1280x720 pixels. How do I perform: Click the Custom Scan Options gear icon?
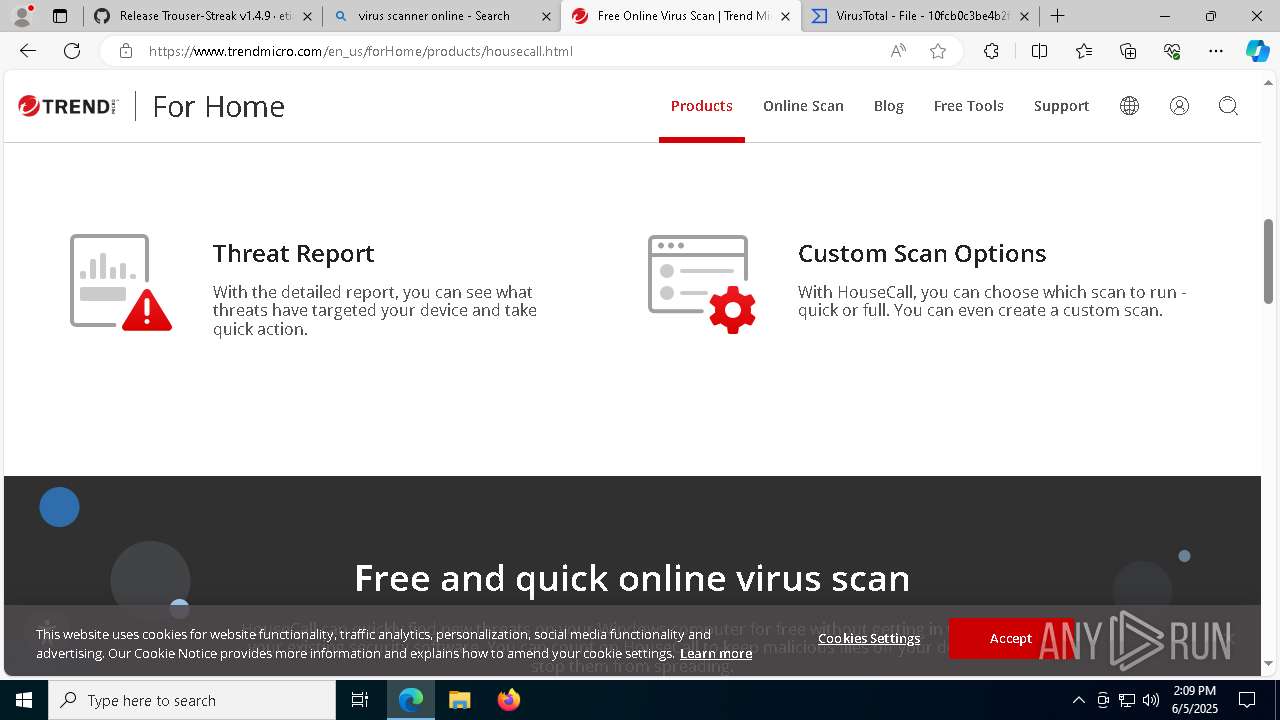[x=702, y=284]
